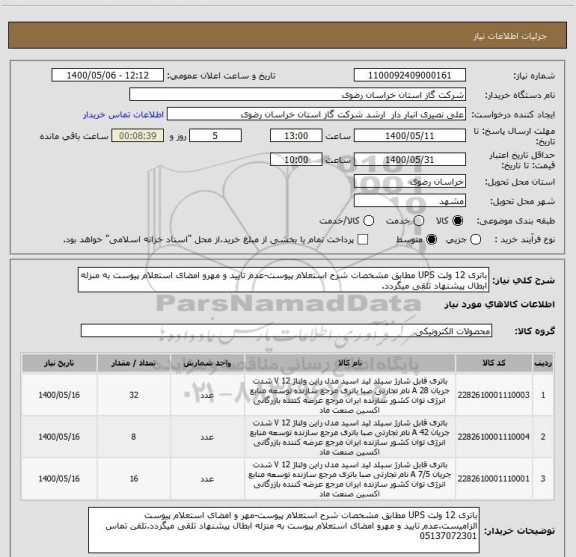Click the price validity date 1400/05/31
The width and height of the screenshot is (576, 557).
(410, 159)
